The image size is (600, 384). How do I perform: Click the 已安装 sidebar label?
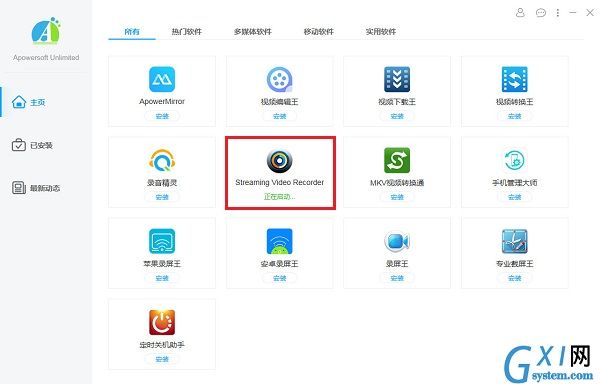(41, 145)
